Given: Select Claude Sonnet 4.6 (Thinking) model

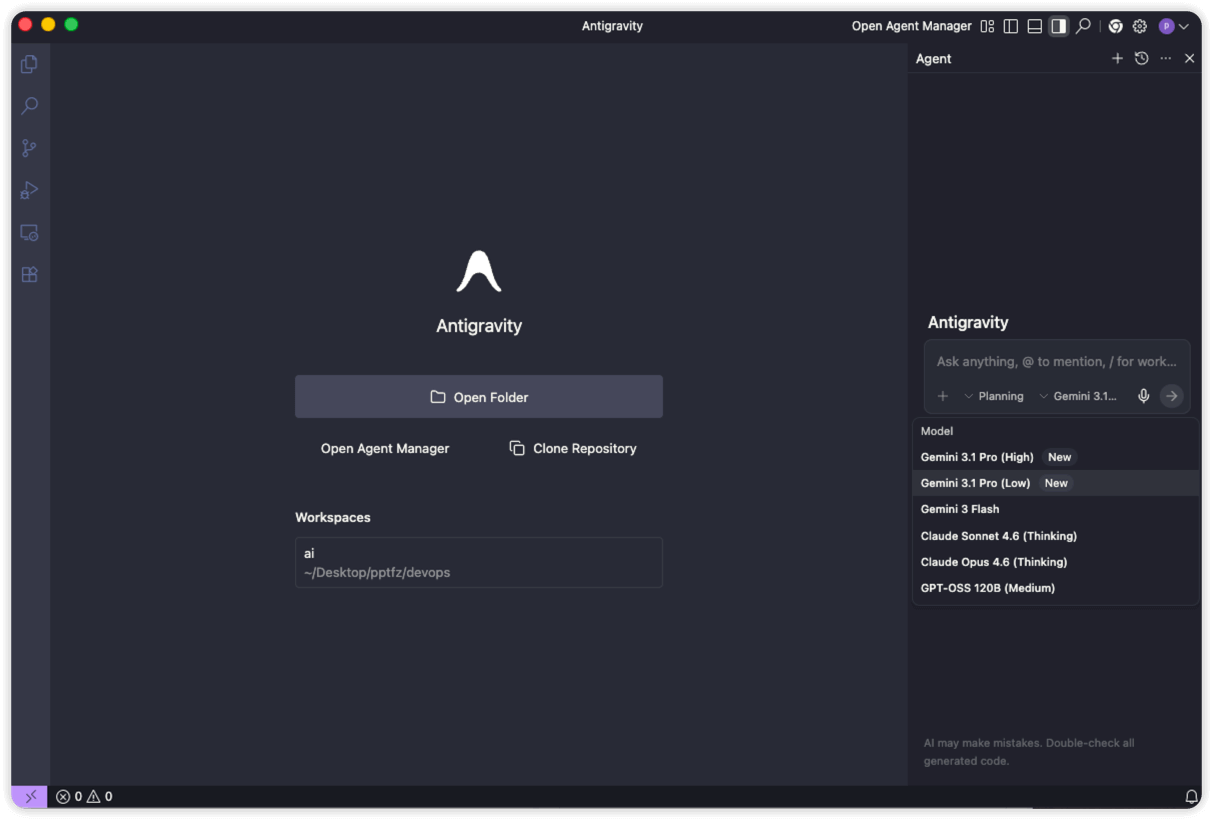Looking at the screenshot, I should 1056,536.
